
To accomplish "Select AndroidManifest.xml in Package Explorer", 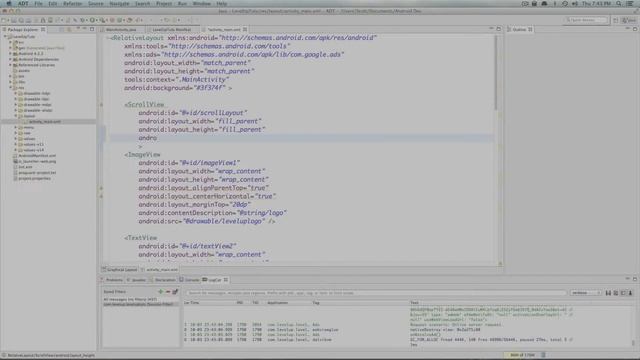I will pos(37,156).
